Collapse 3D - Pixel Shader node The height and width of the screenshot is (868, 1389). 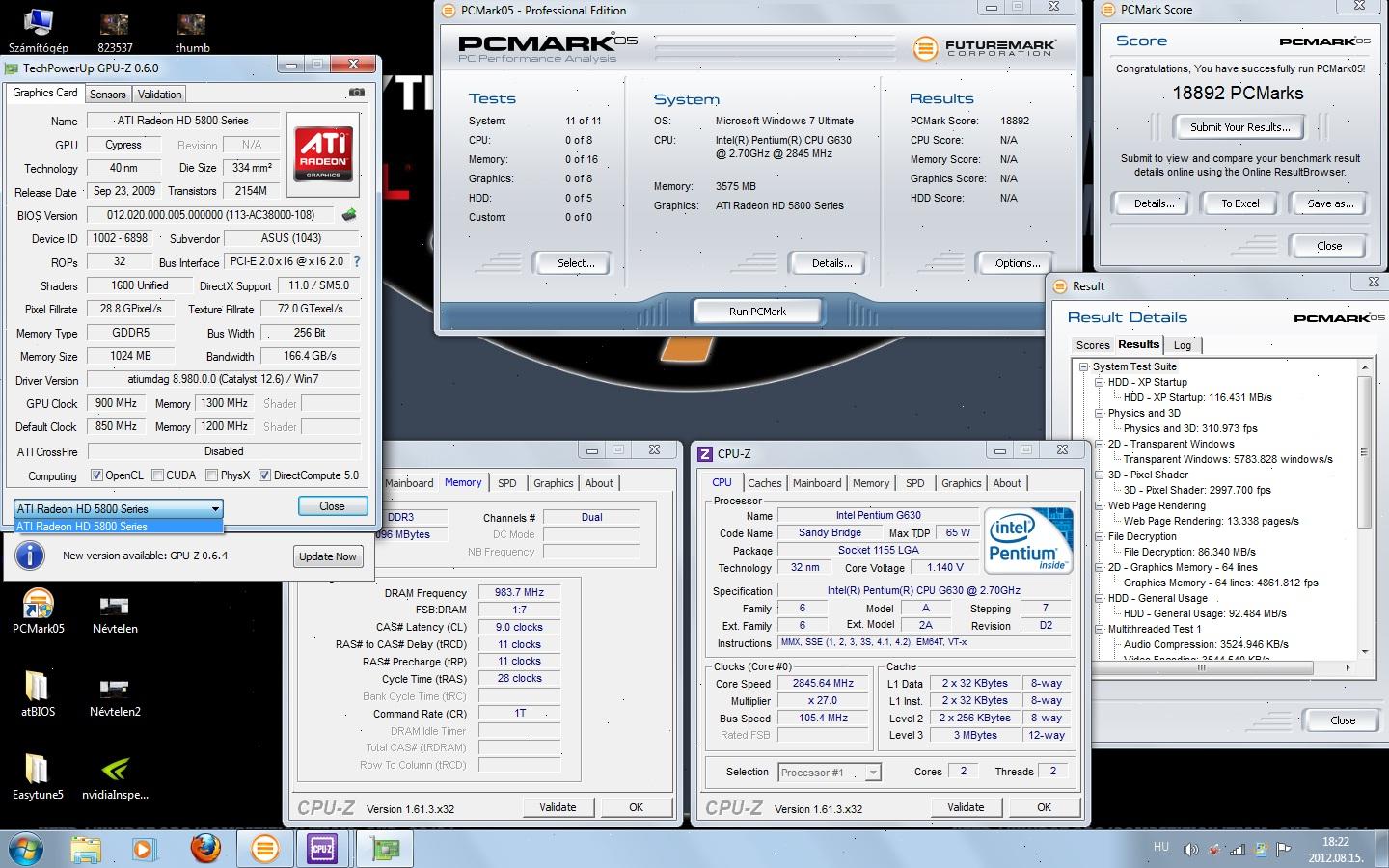tap(1100, 475)
